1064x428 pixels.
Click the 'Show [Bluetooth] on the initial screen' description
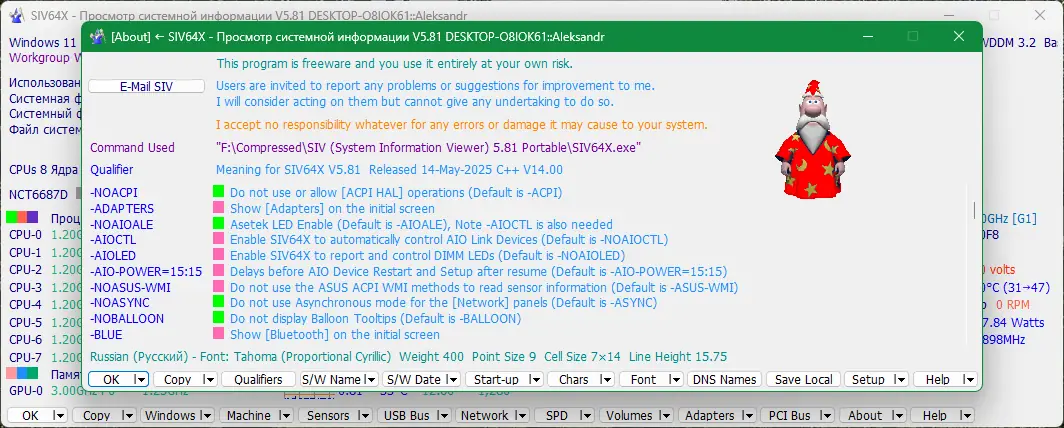click(x=335, y=334)
